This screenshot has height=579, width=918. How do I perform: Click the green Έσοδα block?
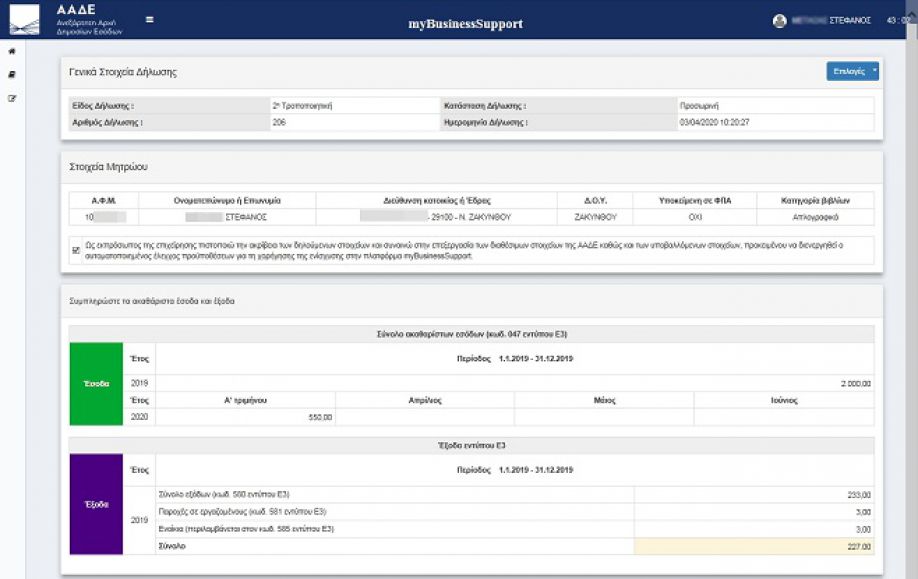pos(96,384)
